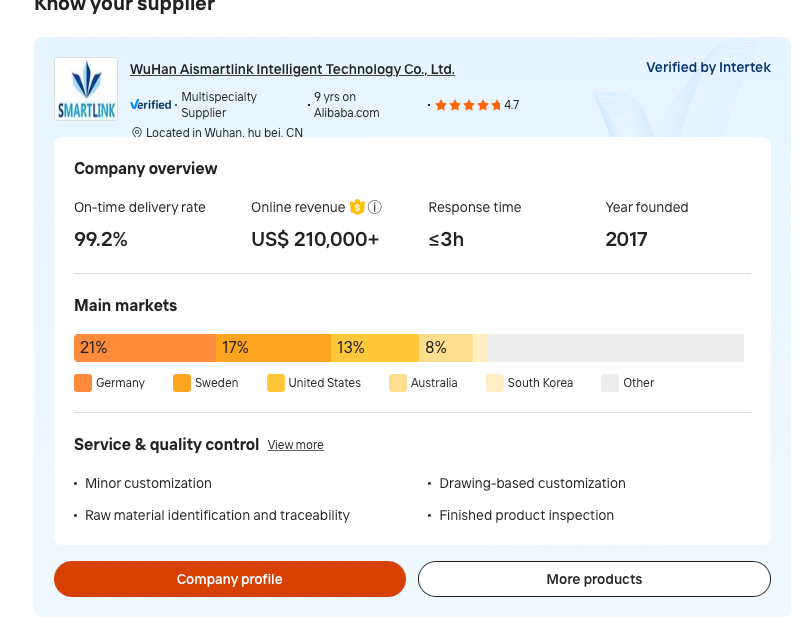This screenshot has height=642, width=805.
Task: Click the Germany color swatch in legend
Action: tap(83, 383)
